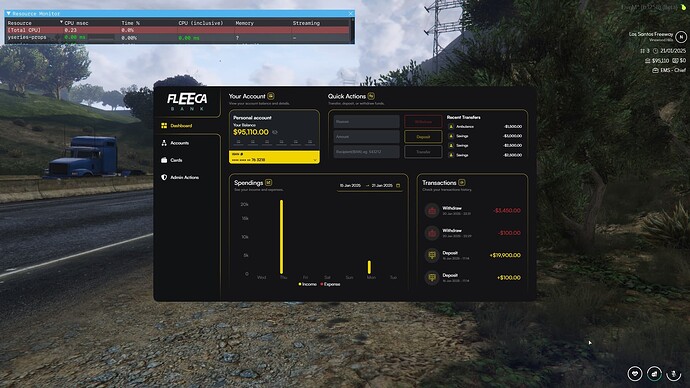Select the +$19,900.00 Deposit amount
690x388 pixels.
coord(505,255)
